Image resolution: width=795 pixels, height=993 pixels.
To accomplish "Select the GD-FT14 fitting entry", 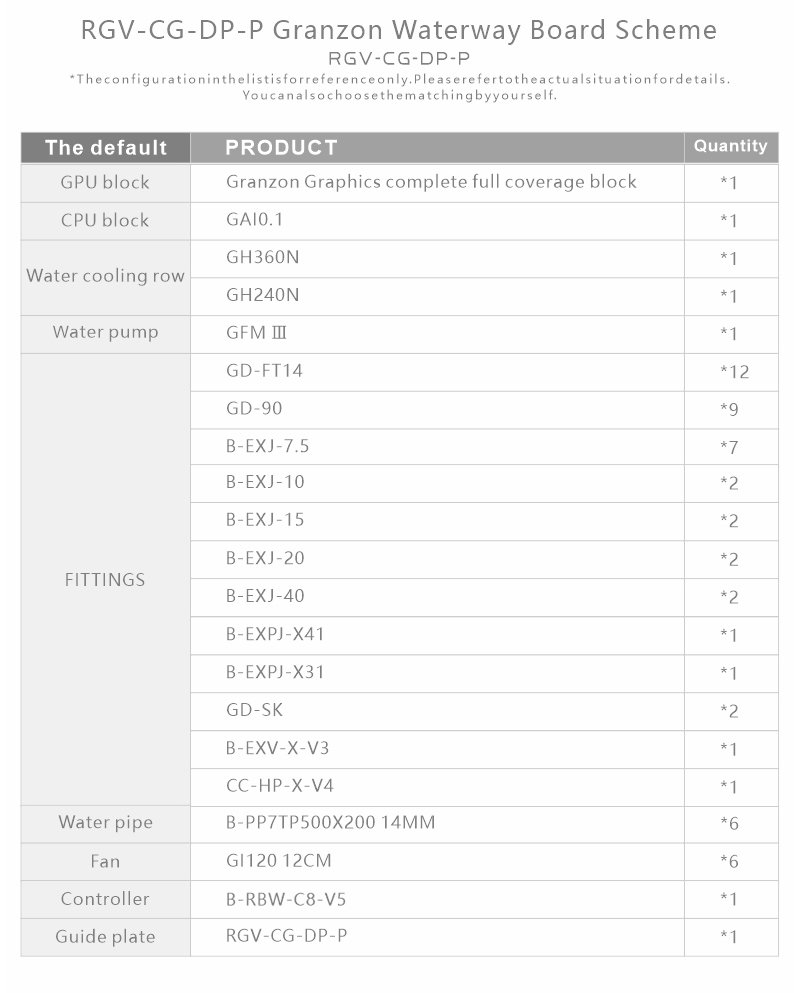I will [x=264, y=370].
